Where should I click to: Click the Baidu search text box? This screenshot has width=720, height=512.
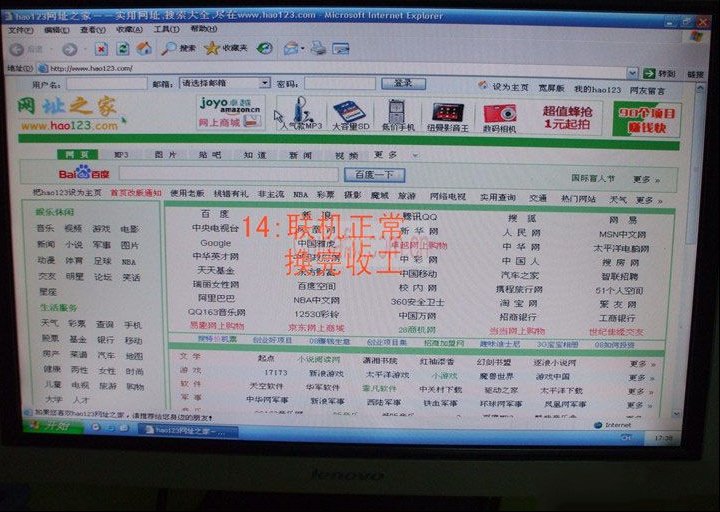(228, 174)
